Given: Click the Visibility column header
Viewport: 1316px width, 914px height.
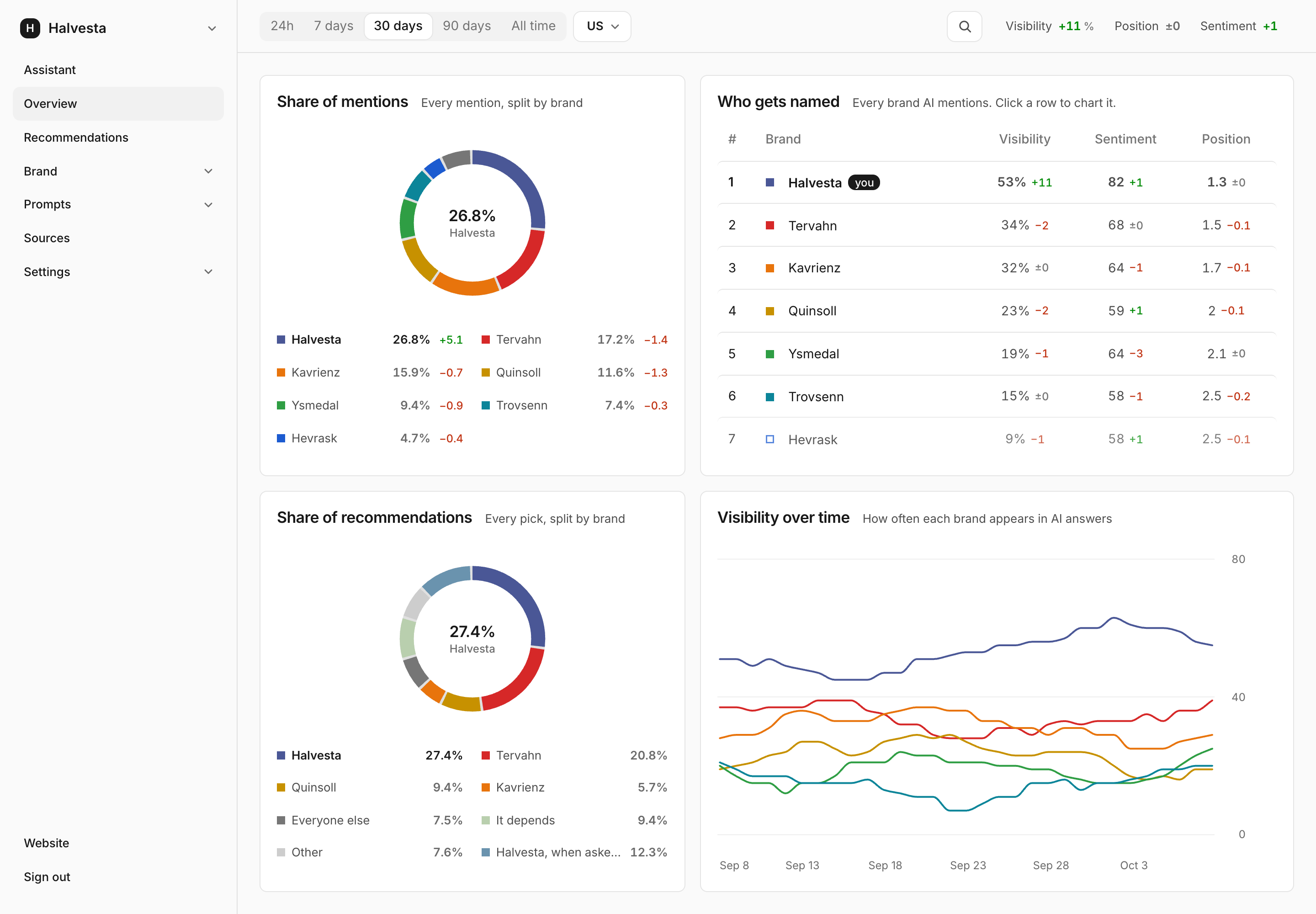Looking at the screenshot, I should (1024, 139).
